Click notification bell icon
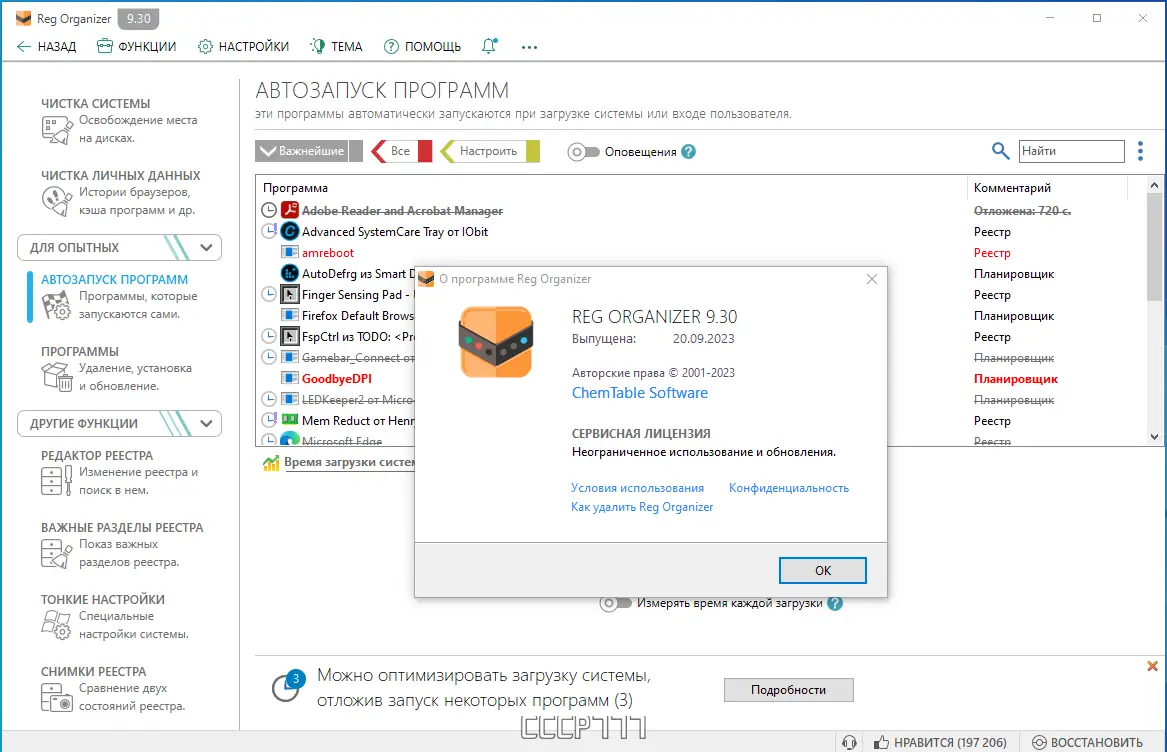The height and width of the screenshot is (752, 1167). pyautogui.click(x=489, y=46)
